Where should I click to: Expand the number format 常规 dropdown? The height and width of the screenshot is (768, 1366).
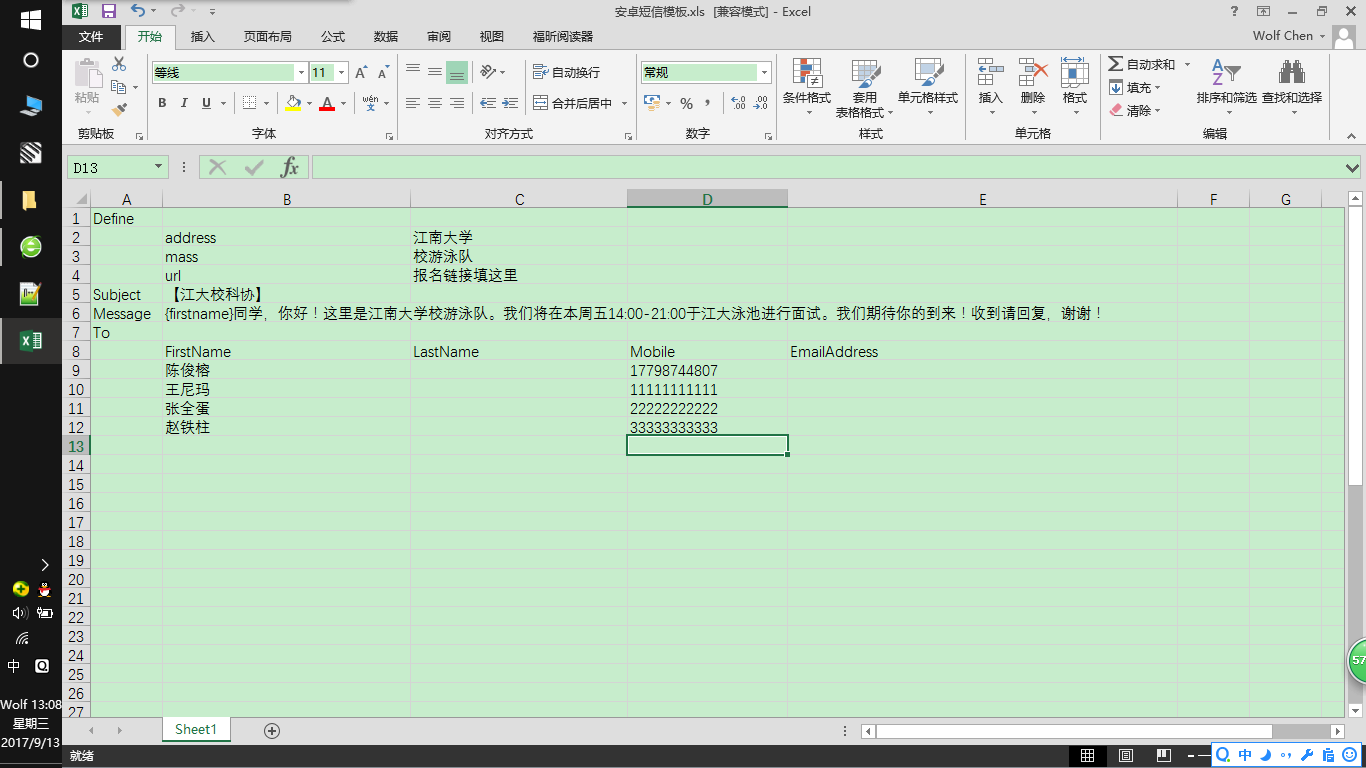click(765, 73)
